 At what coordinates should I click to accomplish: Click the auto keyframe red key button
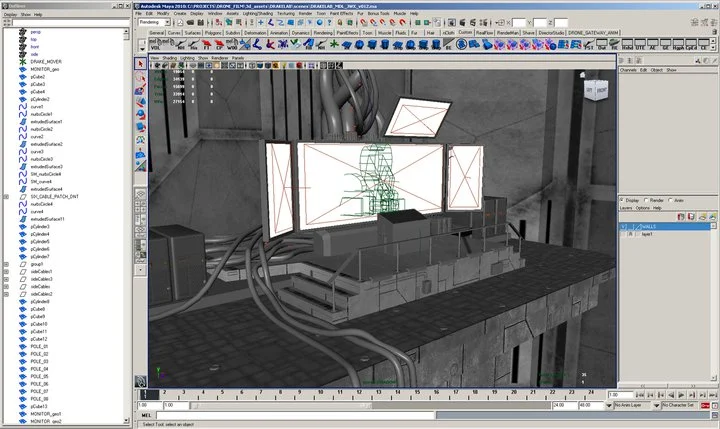tap(704, 406)
